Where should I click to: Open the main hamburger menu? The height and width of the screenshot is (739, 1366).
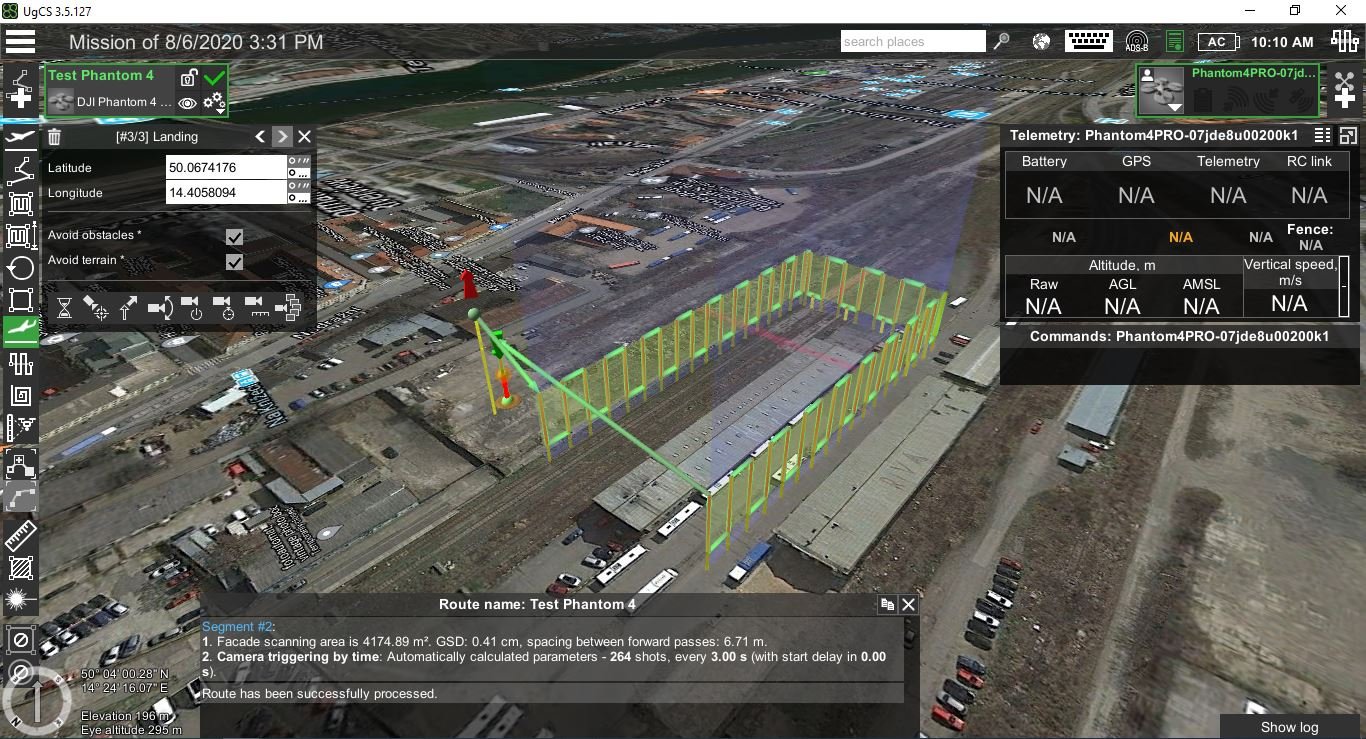coord(20,42)
